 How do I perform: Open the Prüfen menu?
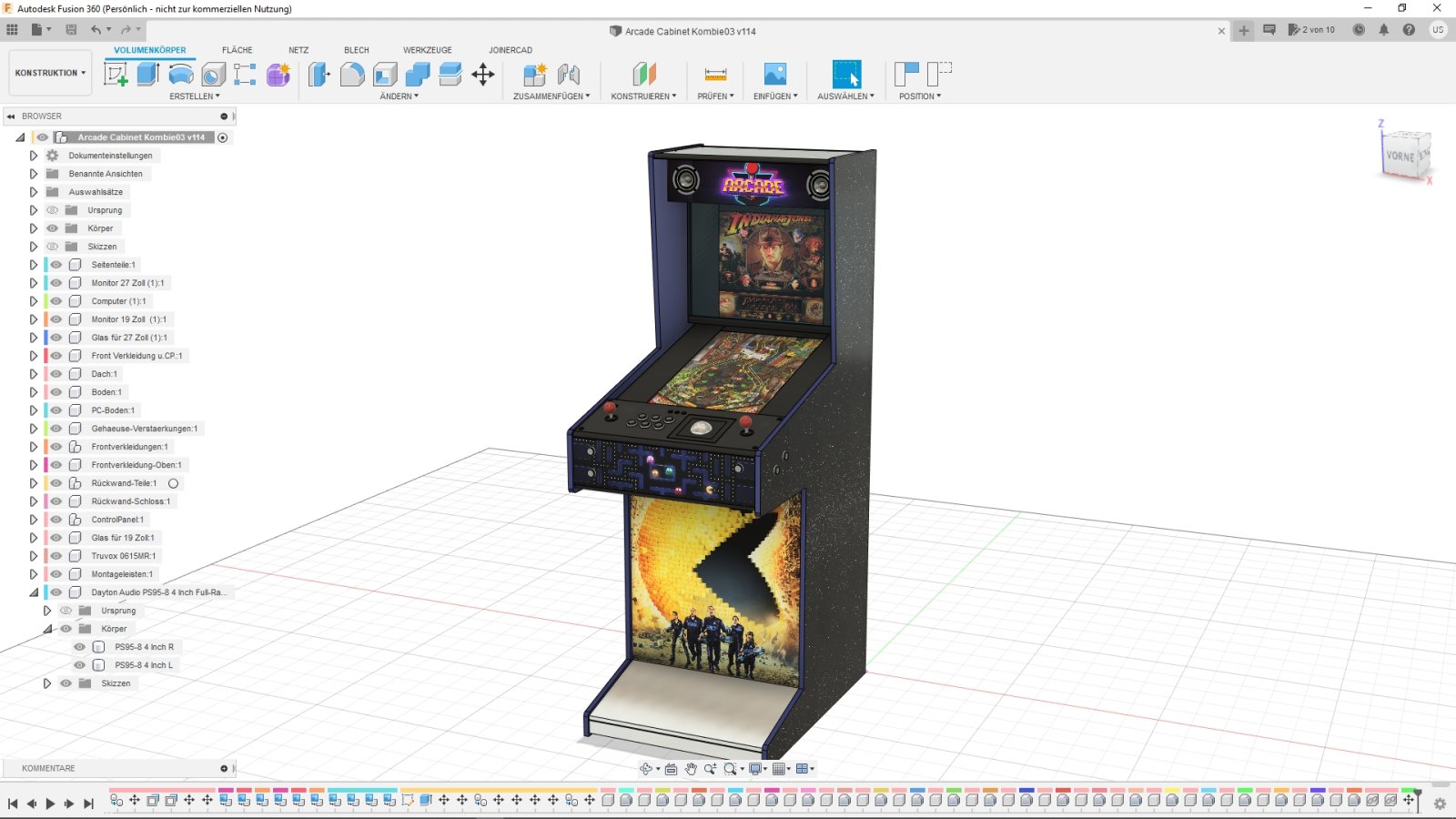pos(715,96)
